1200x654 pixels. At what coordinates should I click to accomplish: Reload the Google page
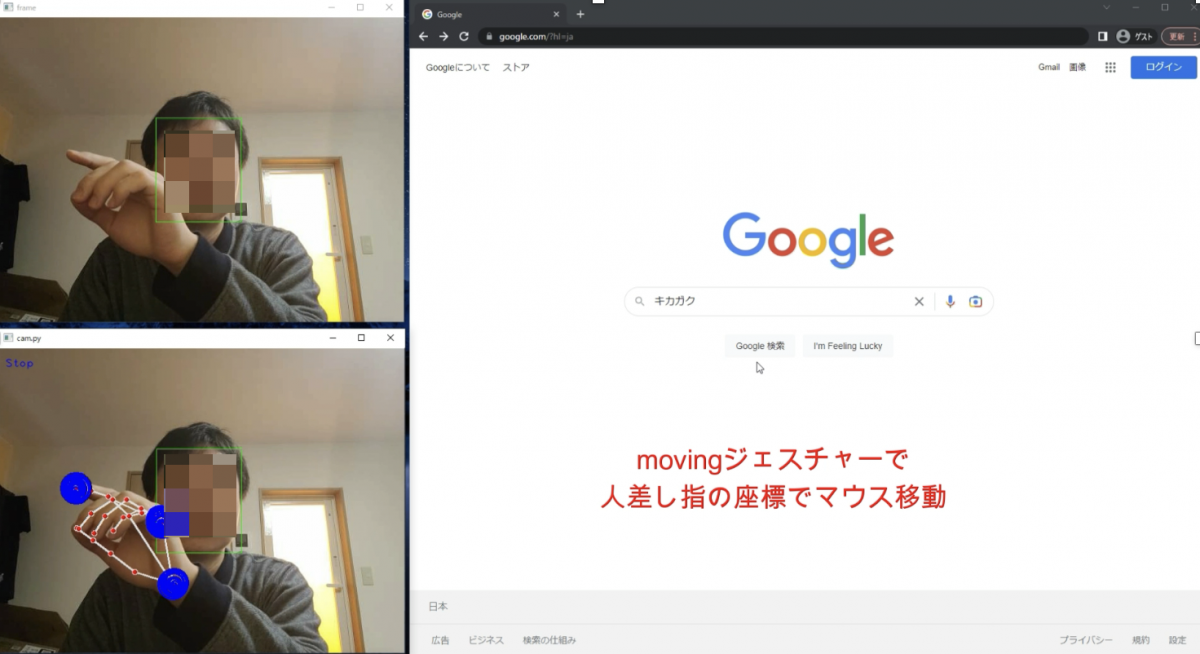coord(464,36)
